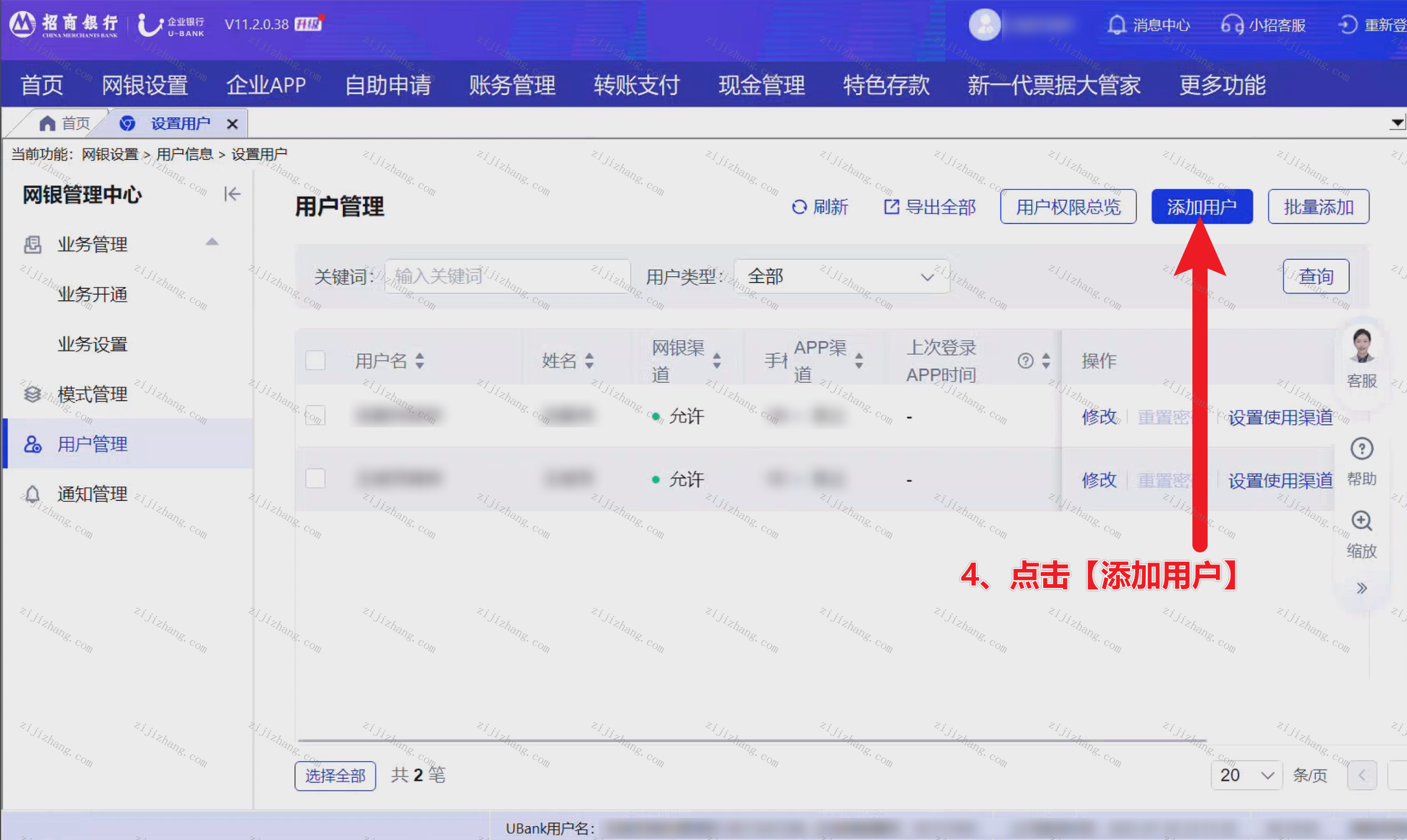Collapse the 网银管理中心 sidebar icon

tap(232, 194)
